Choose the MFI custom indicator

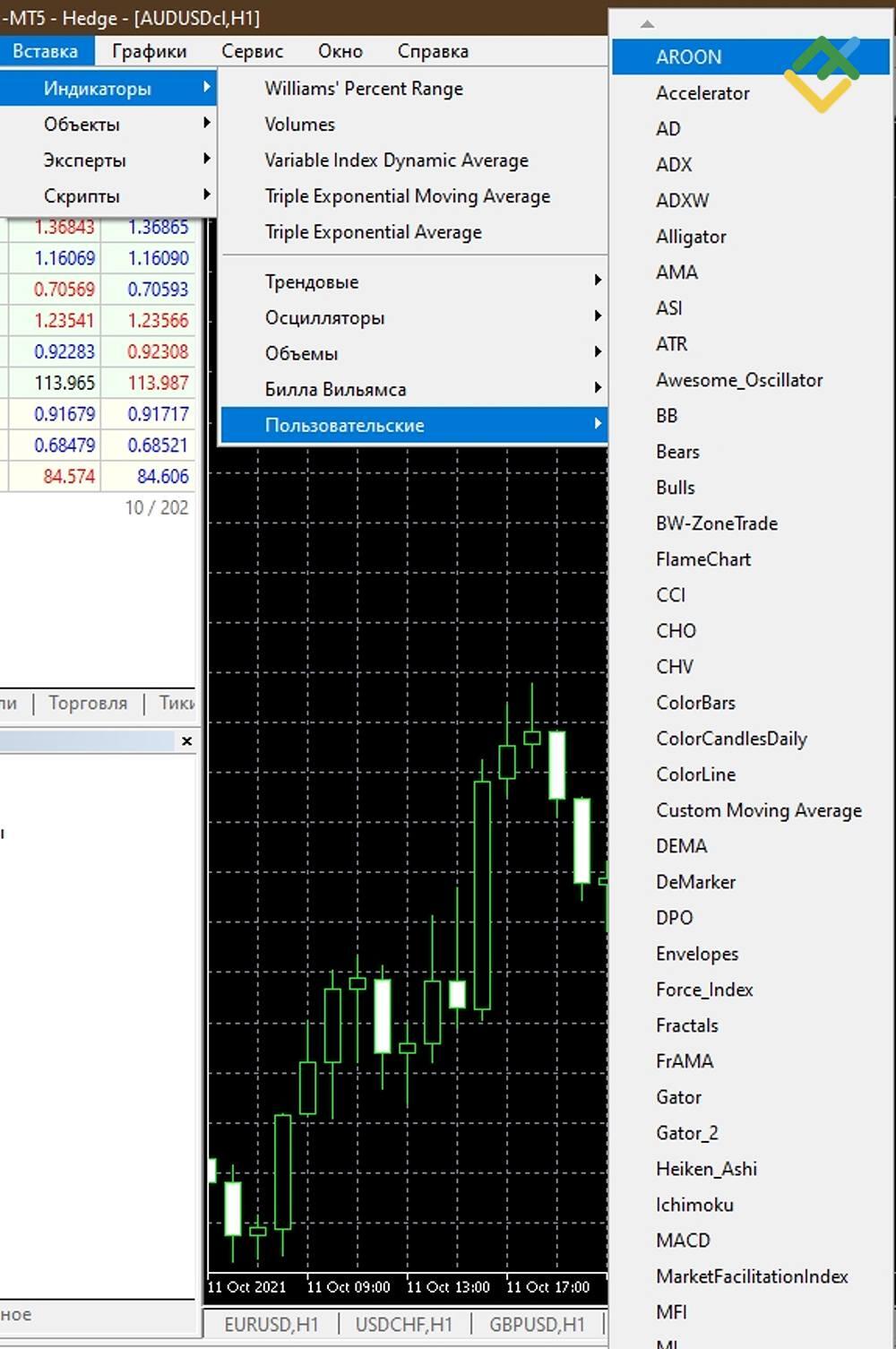(751, 1311)
